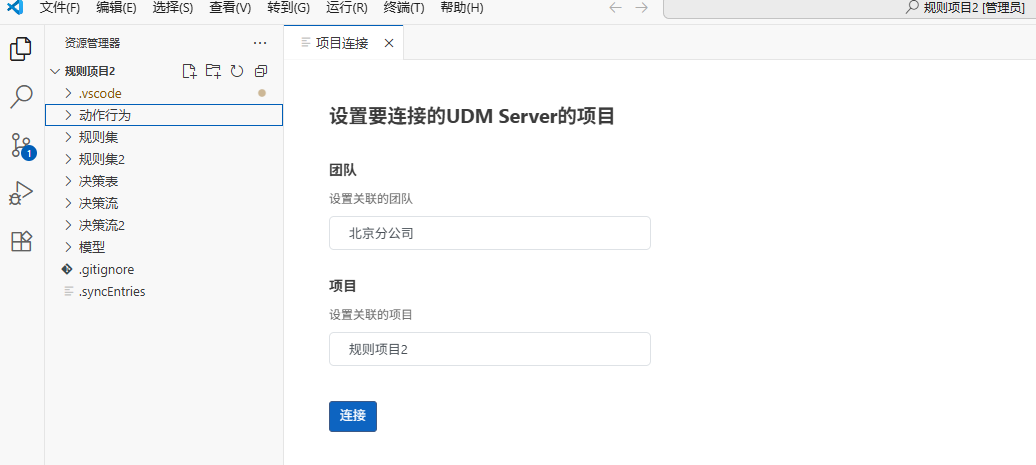Open the 文件(F) menu
This screenshot has width=1036, height=465.
(x=59, y=8)
